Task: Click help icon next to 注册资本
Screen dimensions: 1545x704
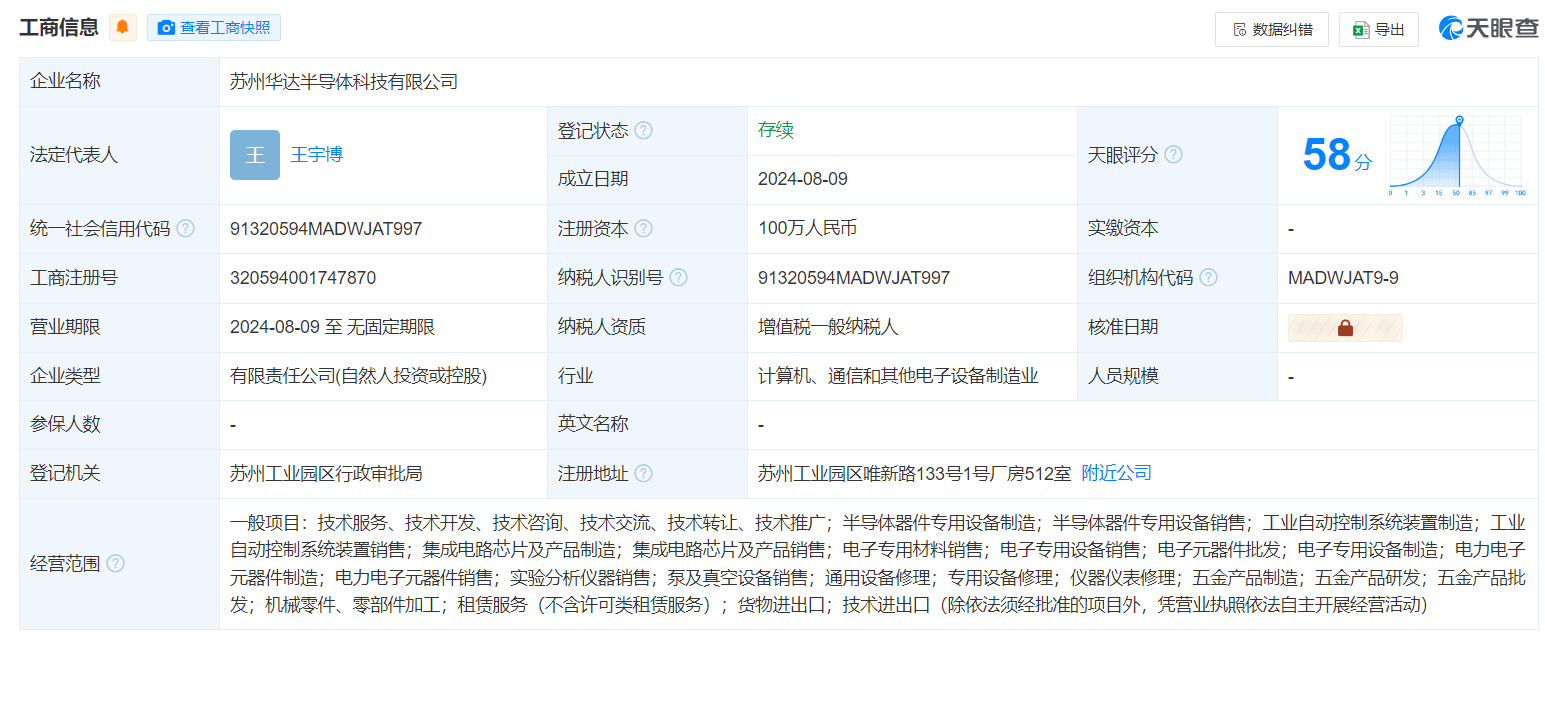Action: 644,229
